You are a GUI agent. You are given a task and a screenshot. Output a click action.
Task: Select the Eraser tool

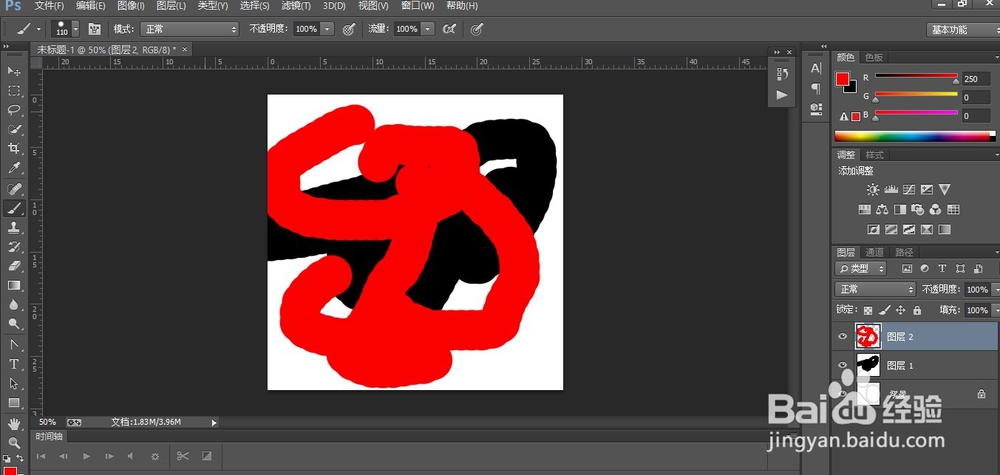[14, 266]
